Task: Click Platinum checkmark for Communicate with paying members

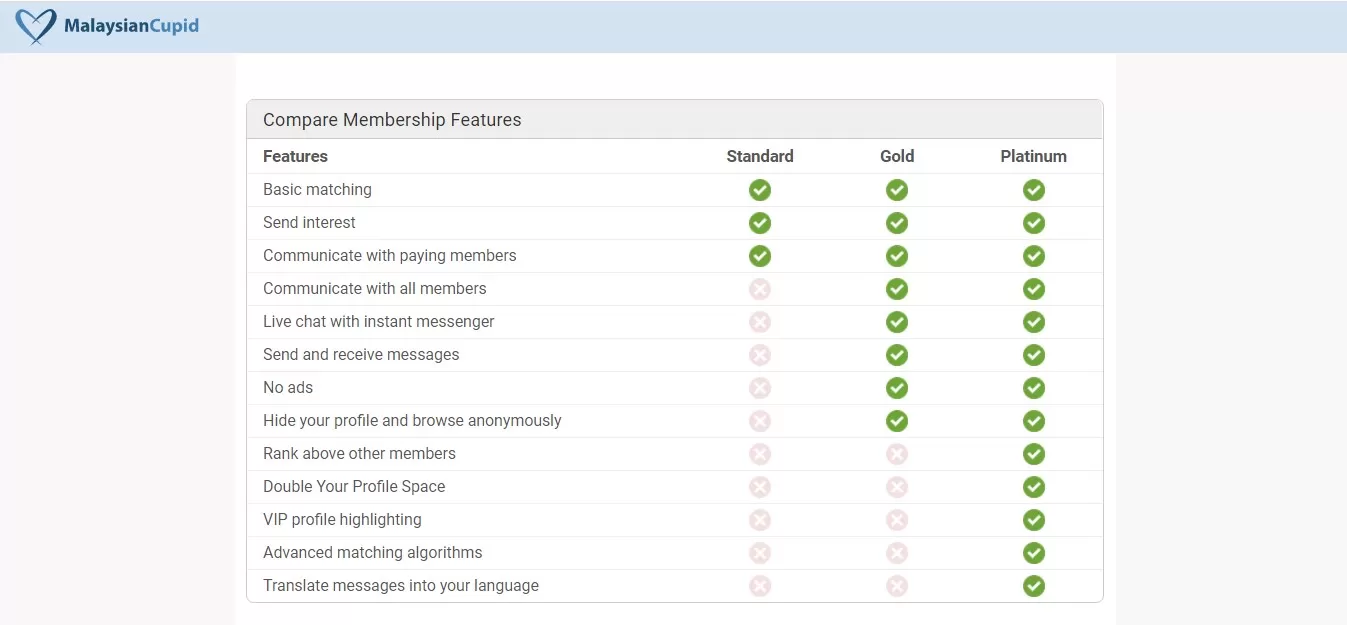Action: click(x=1034, y=256)
